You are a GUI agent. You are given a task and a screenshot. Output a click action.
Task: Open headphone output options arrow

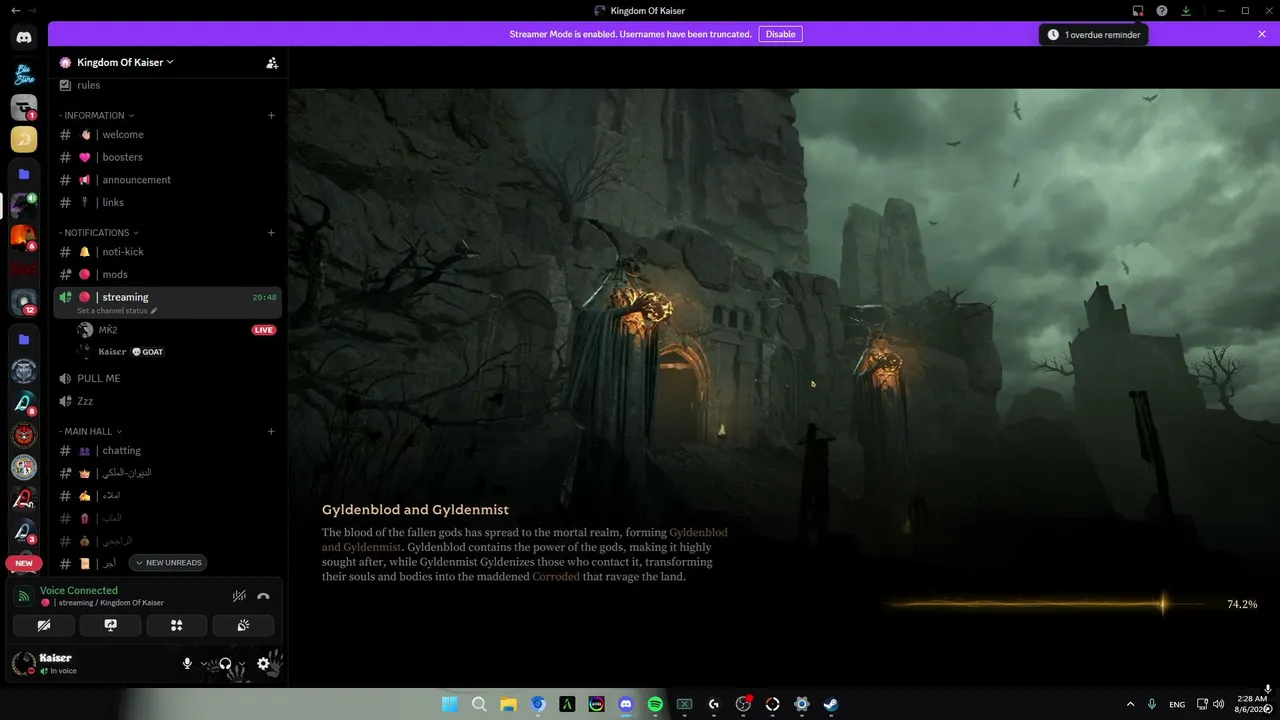click(x=241, y=663)
